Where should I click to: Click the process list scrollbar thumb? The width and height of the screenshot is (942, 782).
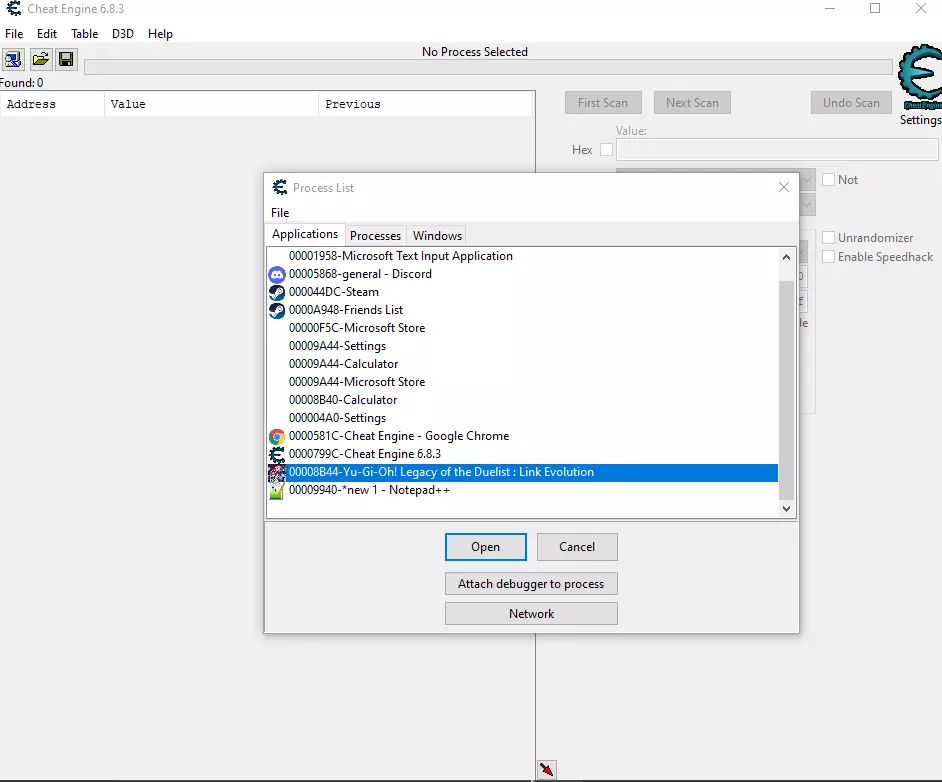[786, 390]
